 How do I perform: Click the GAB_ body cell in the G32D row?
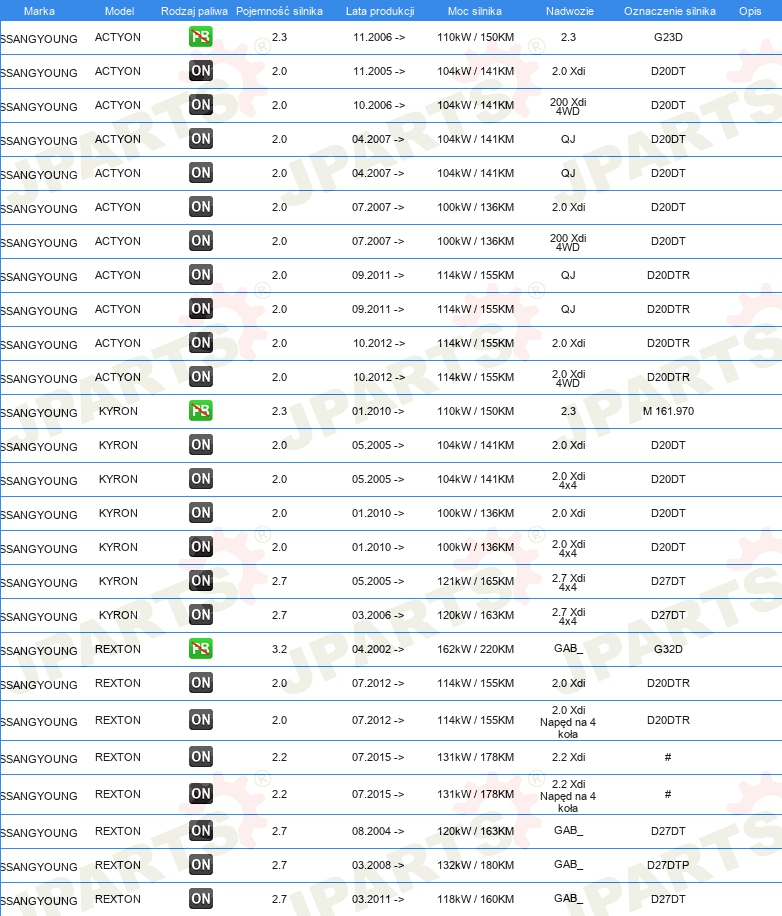568,648
